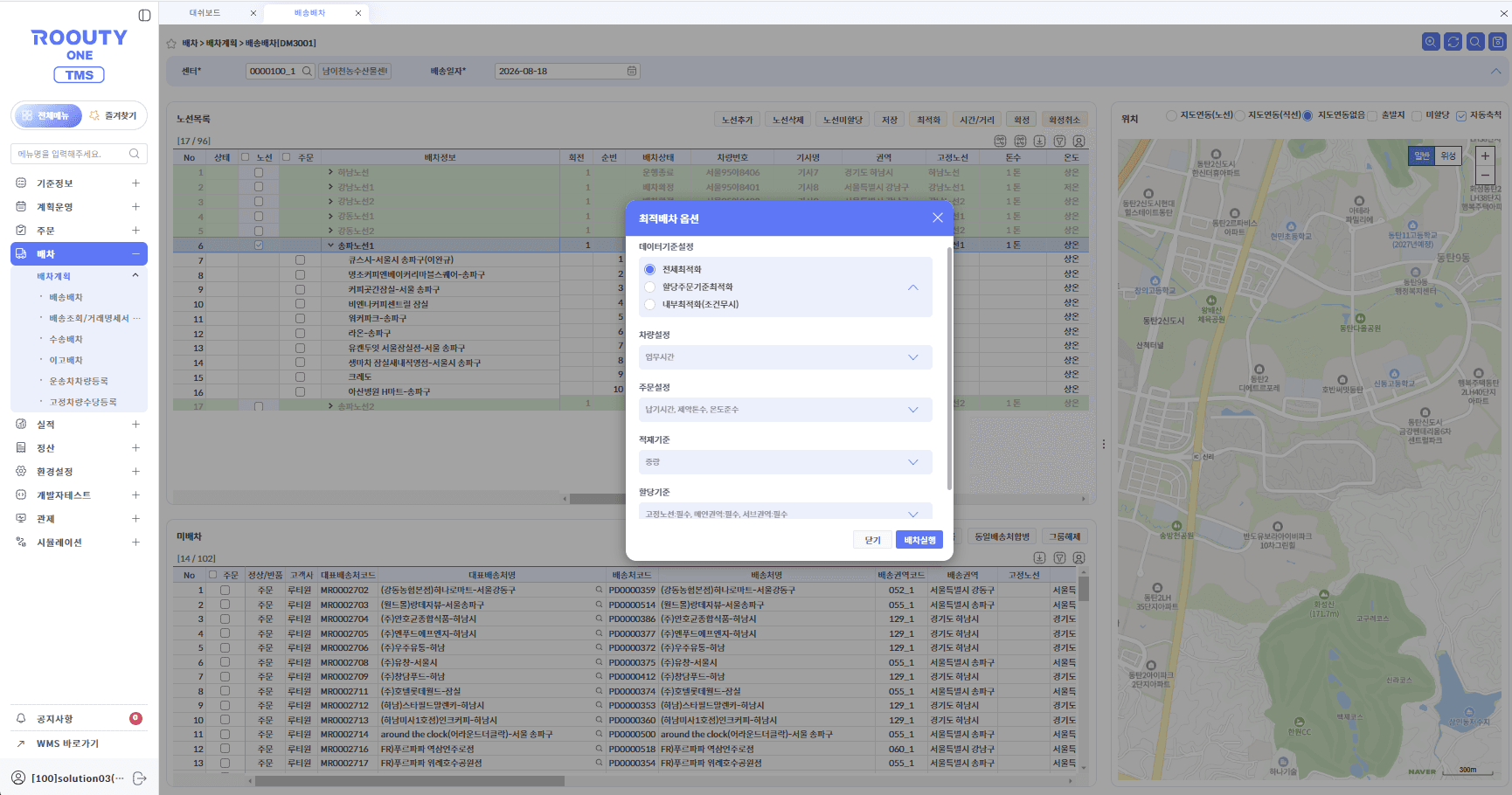1512x795 pixels.
Task: Open the 적재기준 dropdown showing 중량
Action: (786, 462)
